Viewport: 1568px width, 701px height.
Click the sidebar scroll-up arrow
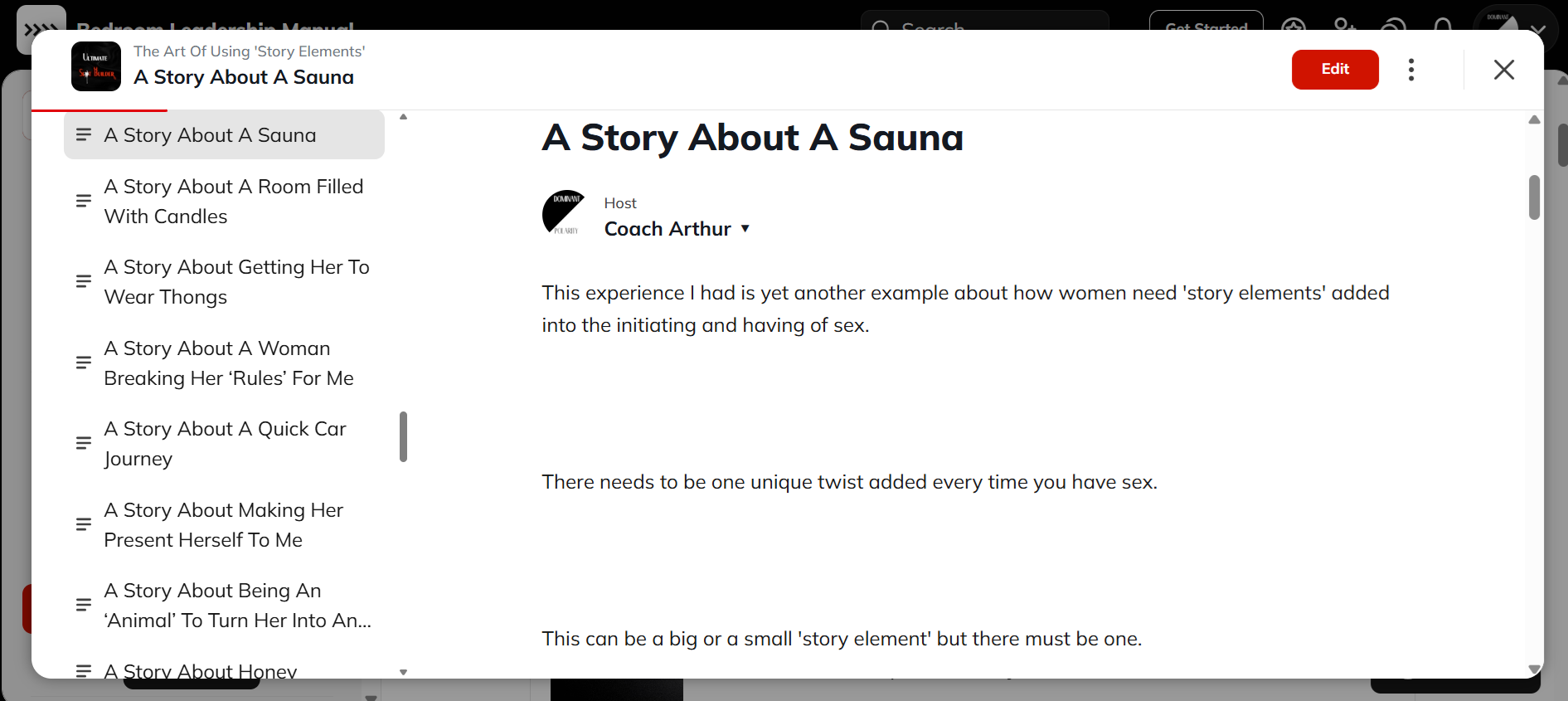[x=404, y=117]
